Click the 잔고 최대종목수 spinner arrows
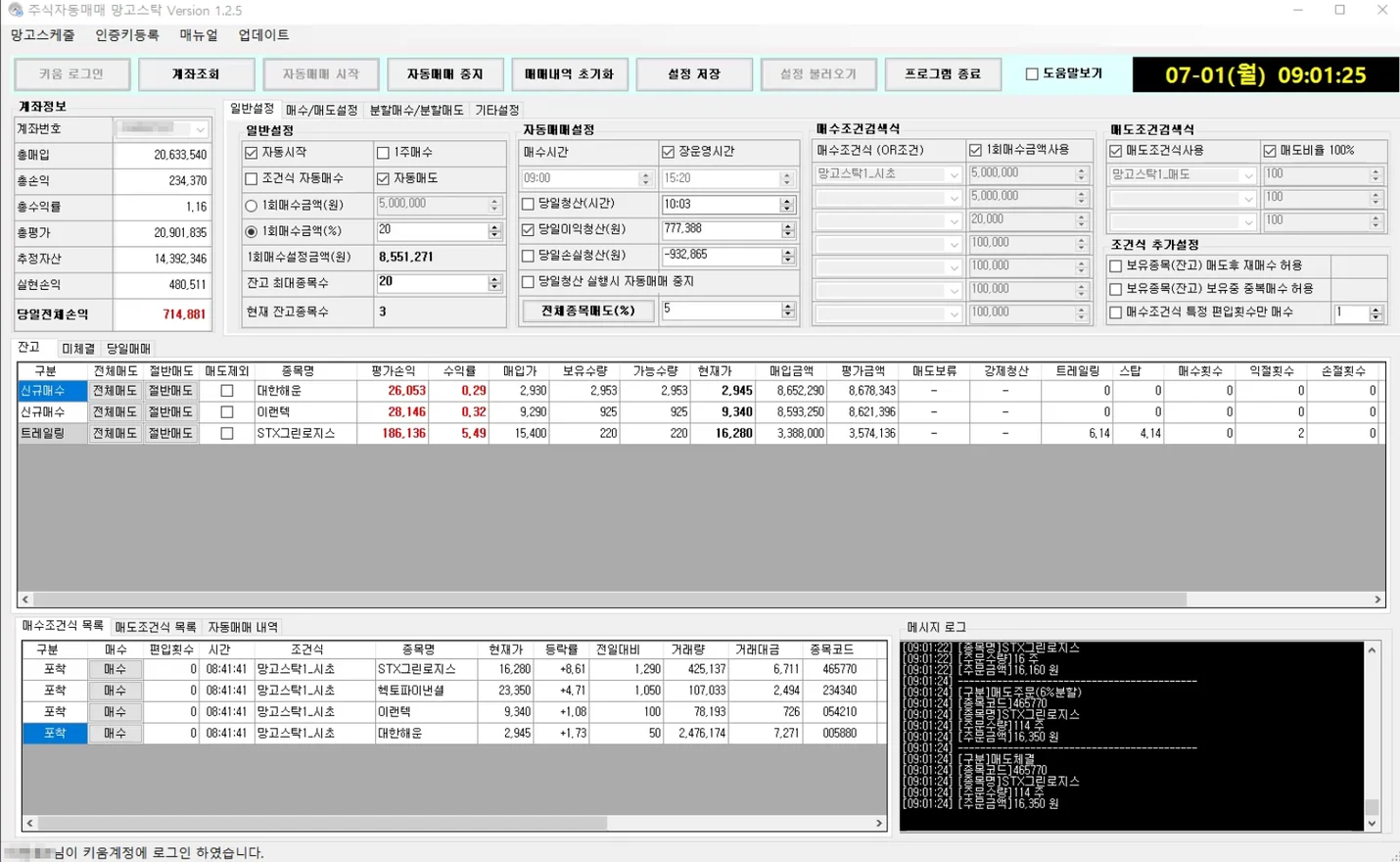Viewport: 1400px width, 862px height. [494, 283]
